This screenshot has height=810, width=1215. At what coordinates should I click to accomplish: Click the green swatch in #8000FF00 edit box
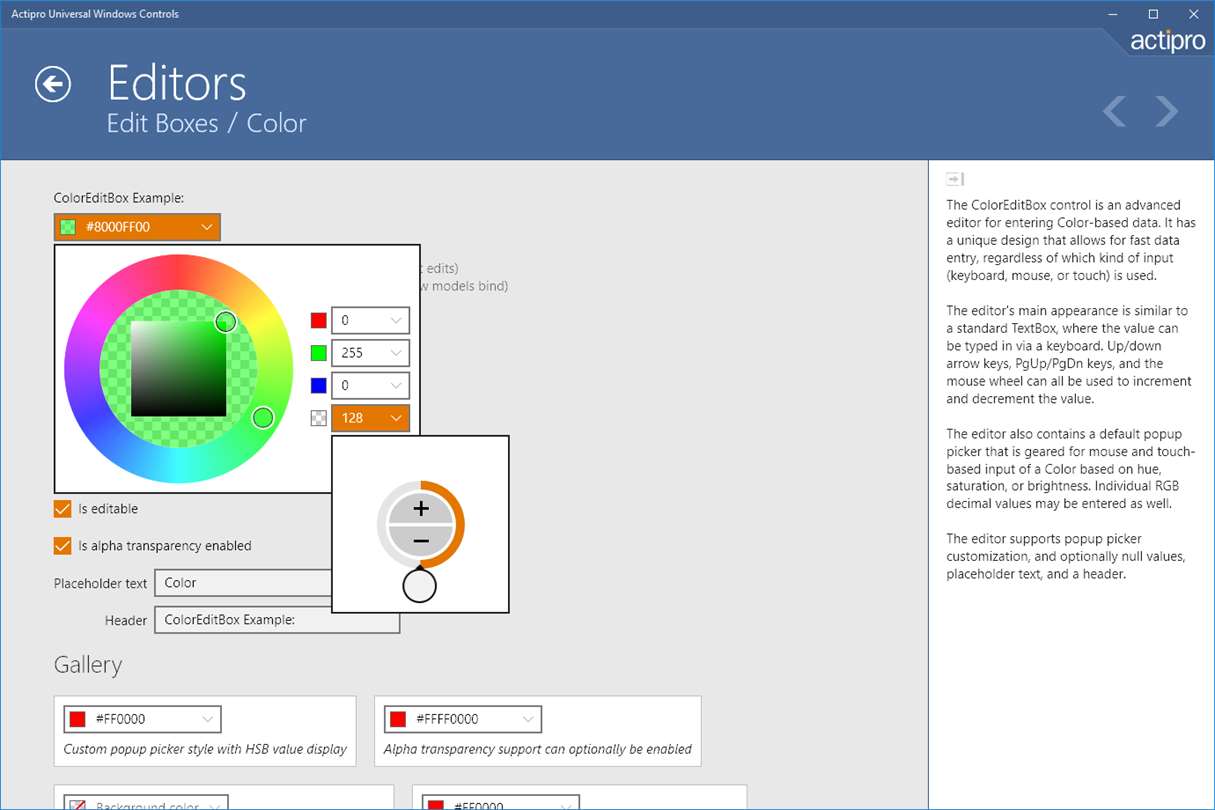tap(68, 227)
